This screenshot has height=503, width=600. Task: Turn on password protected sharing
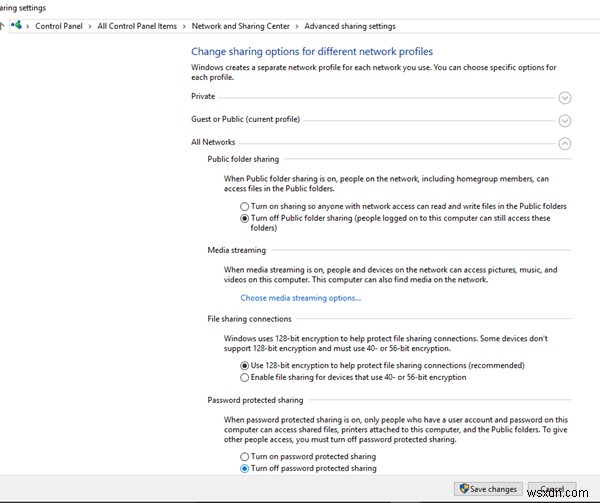(244, 457)
